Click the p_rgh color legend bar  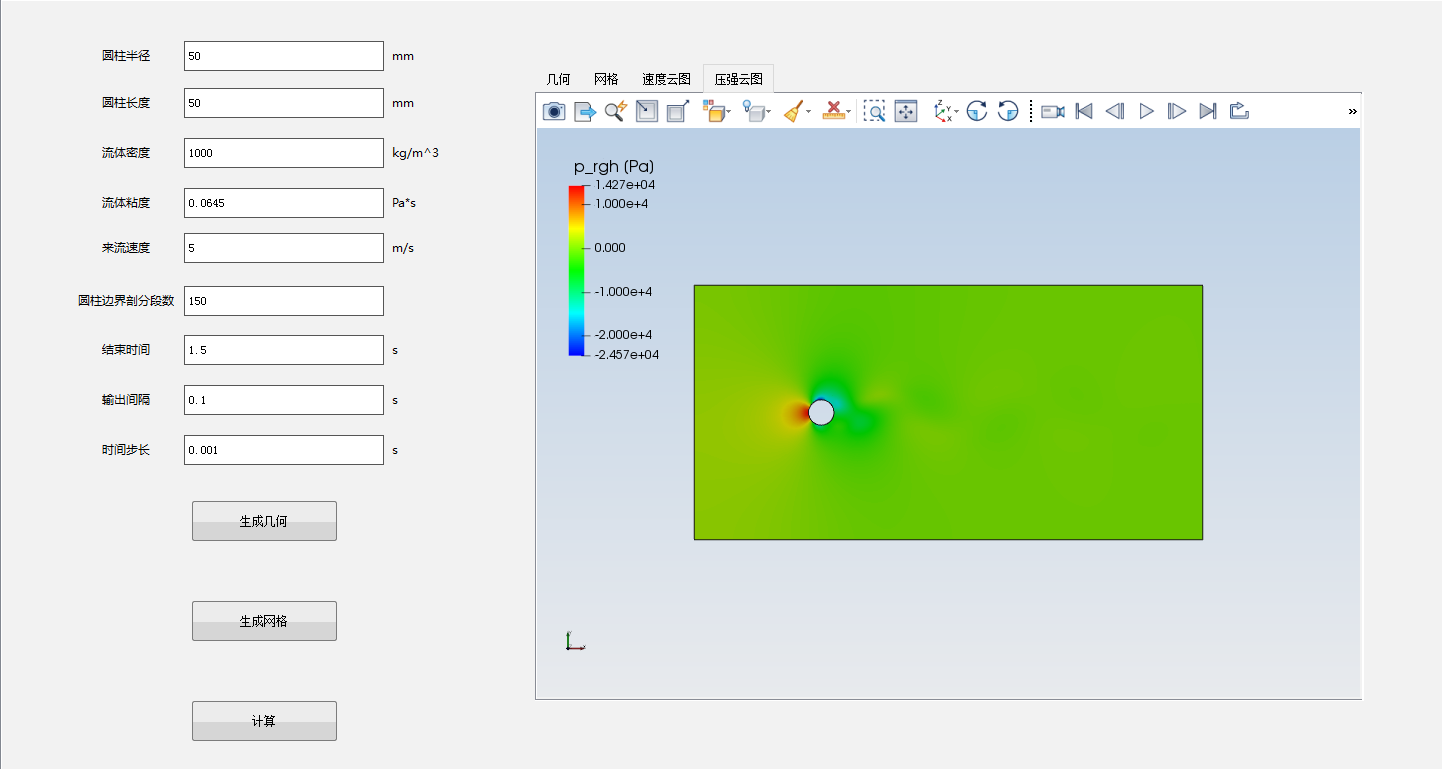576,270
